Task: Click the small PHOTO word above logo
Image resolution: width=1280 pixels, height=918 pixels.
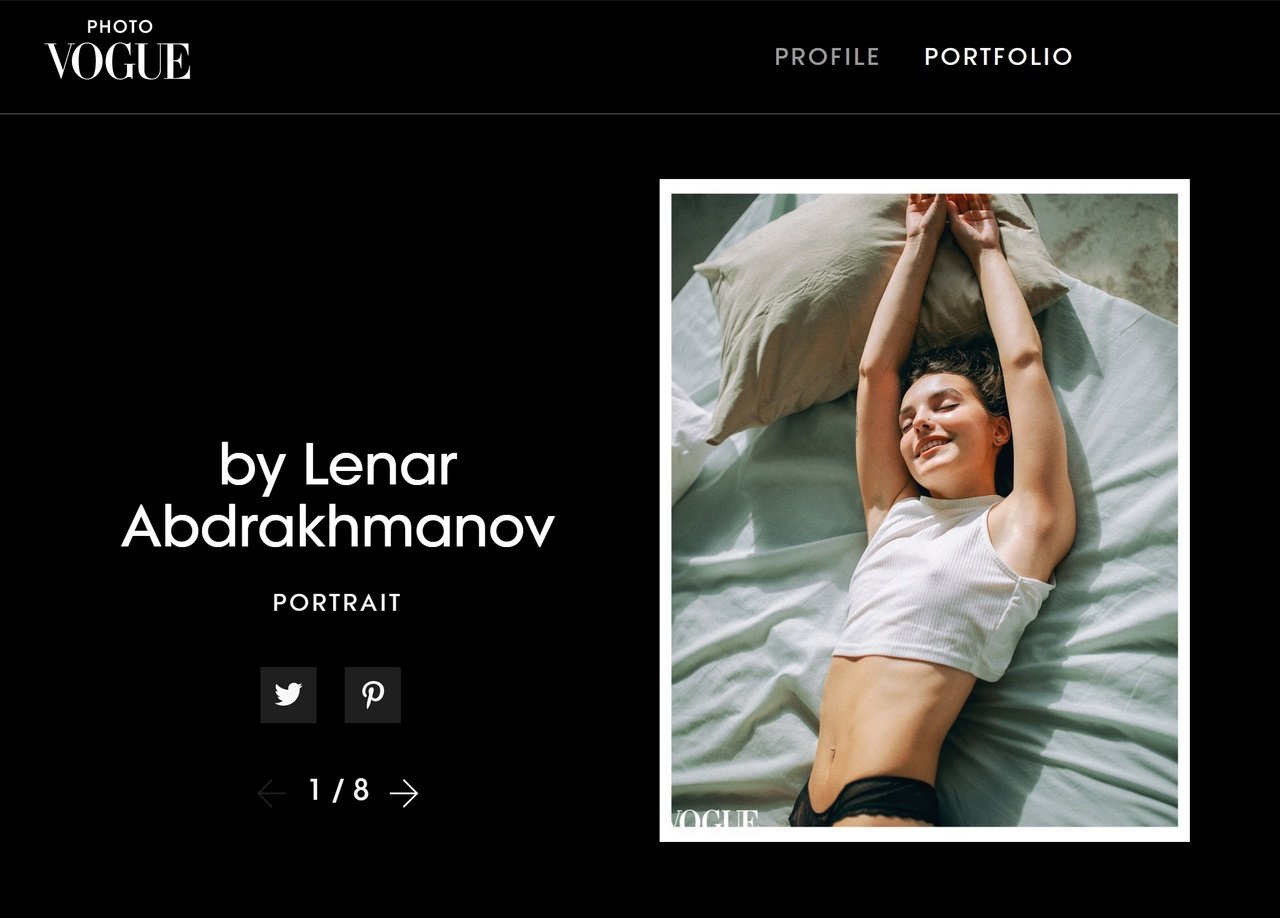Action: tap(120, 27)
